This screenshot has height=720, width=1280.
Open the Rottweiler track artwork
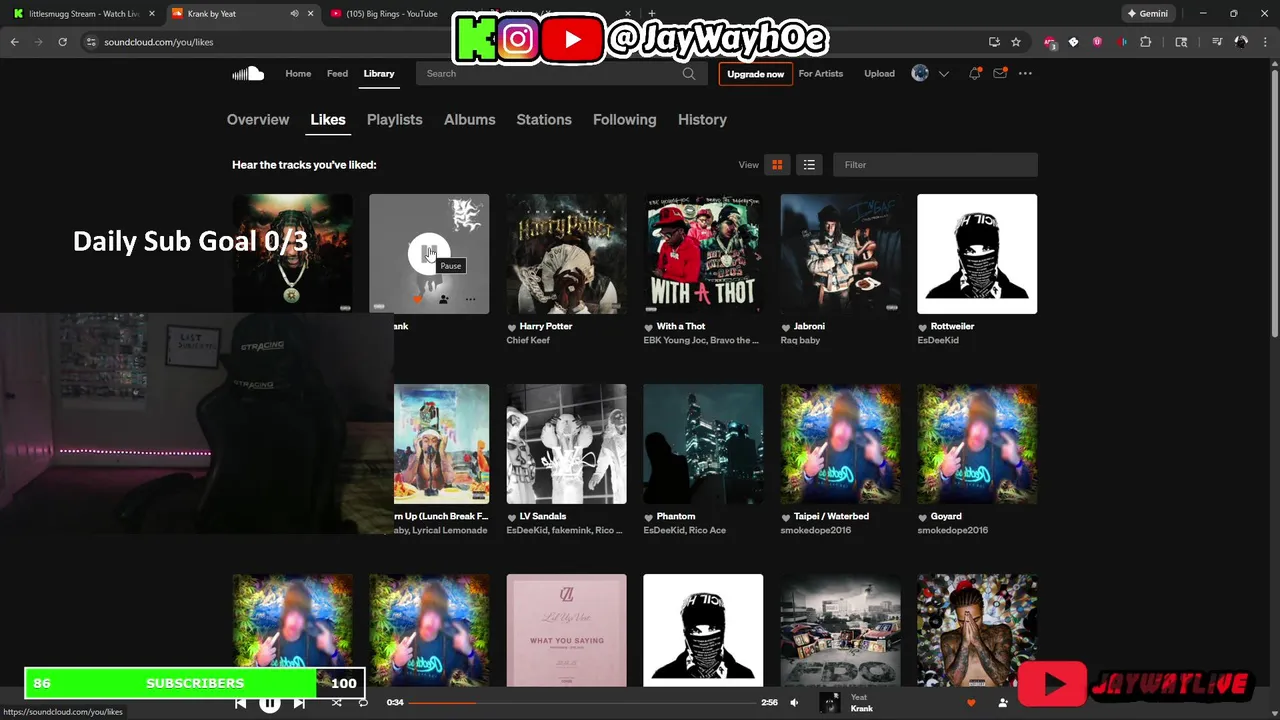977,254
